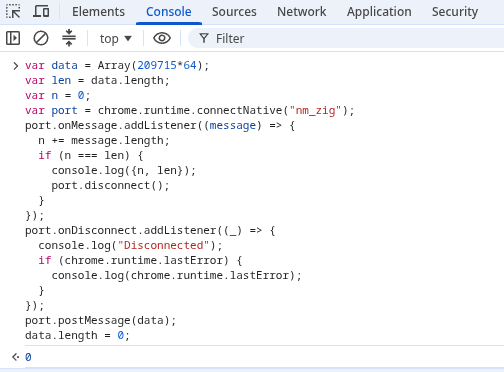
Task: Switch to the Security tab
Action: (455, 12)
